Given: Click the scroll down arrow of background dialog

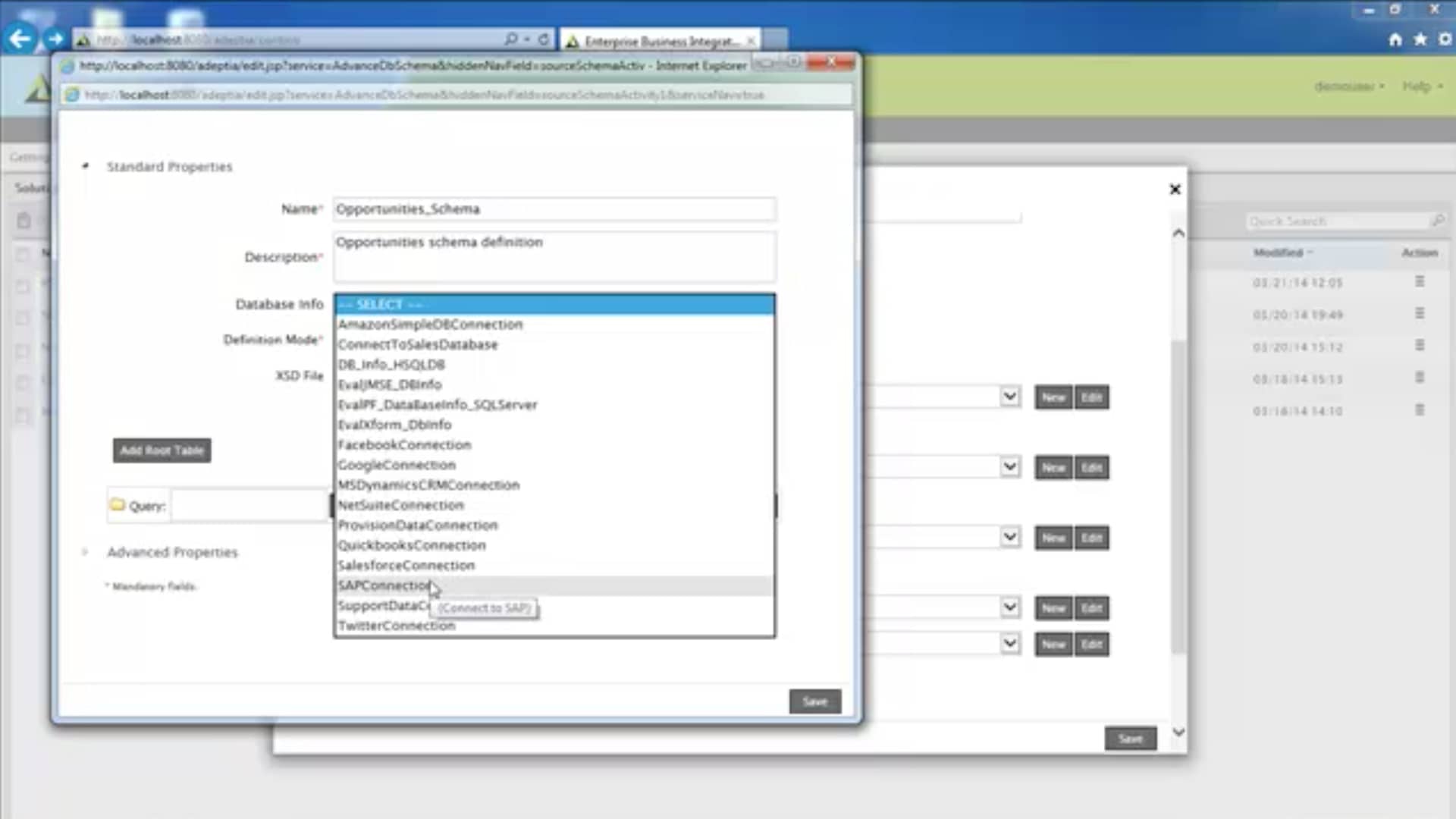Looking at the screenshot, I should [x=1178, y=732].
